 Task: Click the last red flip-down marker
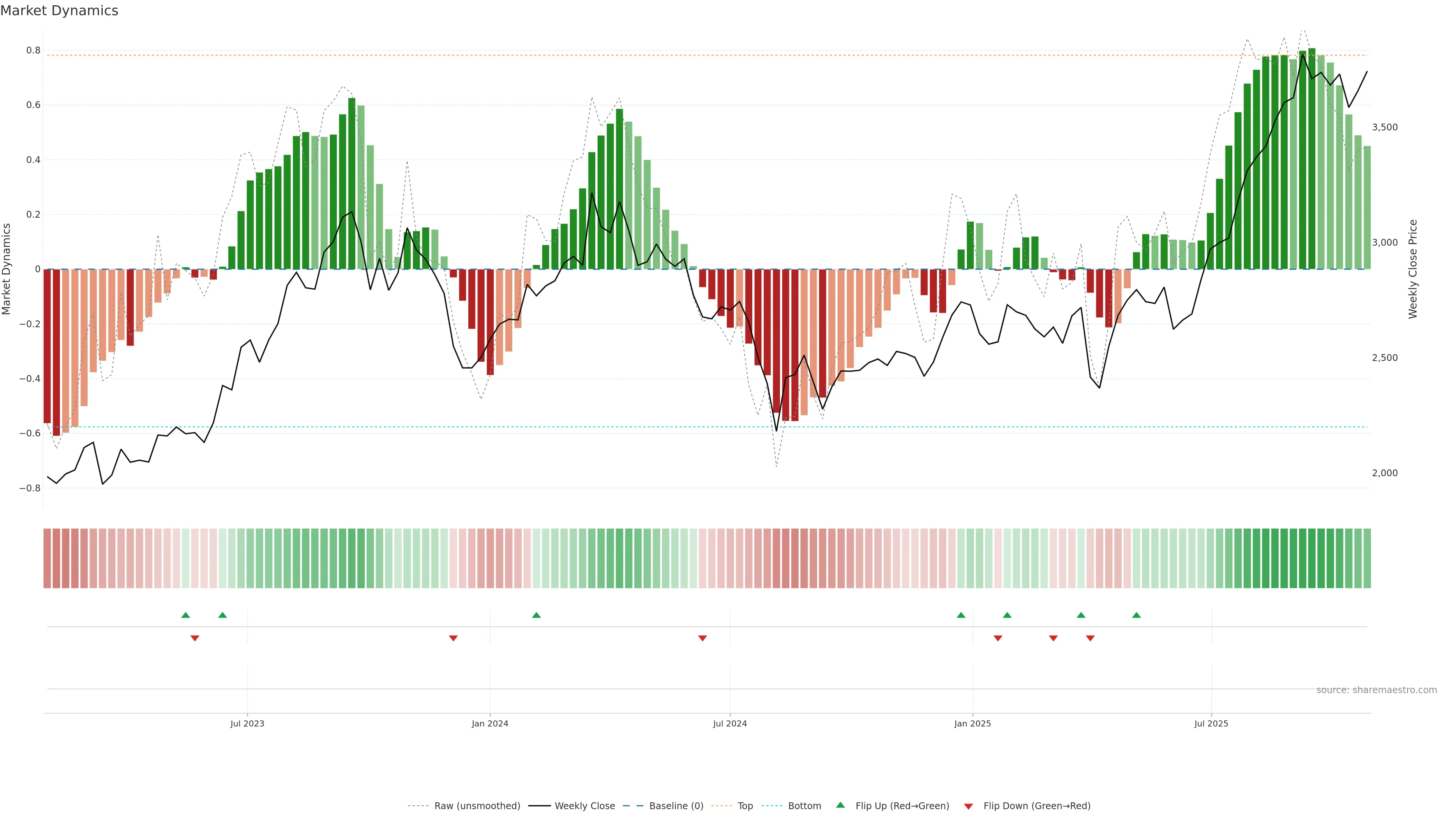[x=1090, y=638]
